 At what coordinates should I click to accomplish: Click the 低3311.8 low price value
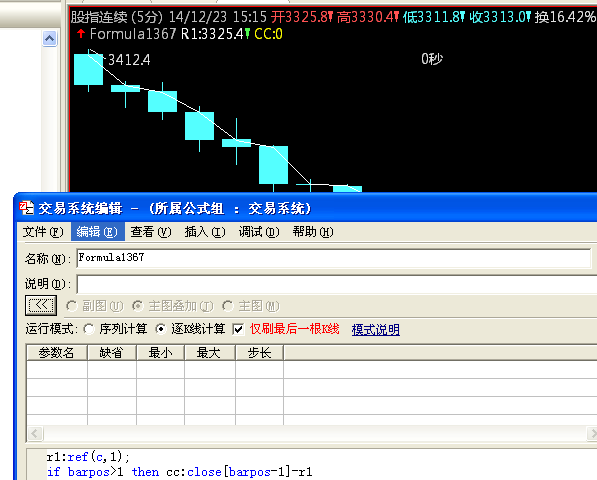433,17
